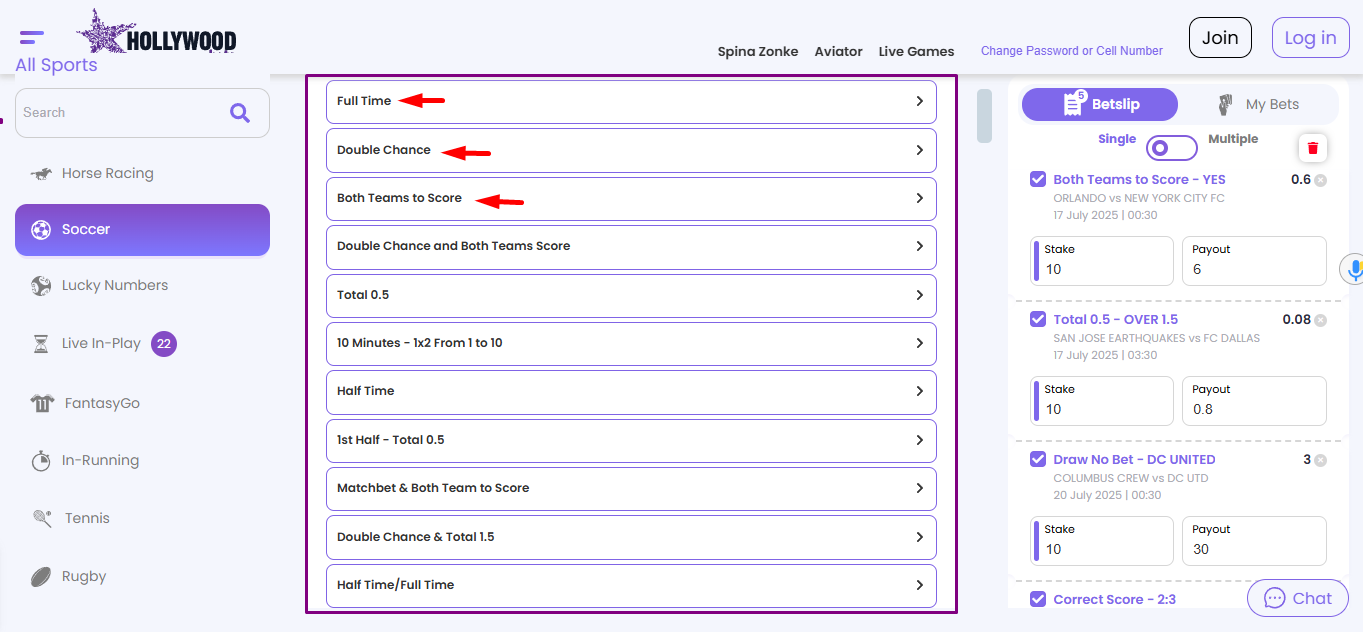Open the Change Password or Cell Number link
Image resolution: width=1363 pixels, height=632 pixels.
pos(1071,50)
